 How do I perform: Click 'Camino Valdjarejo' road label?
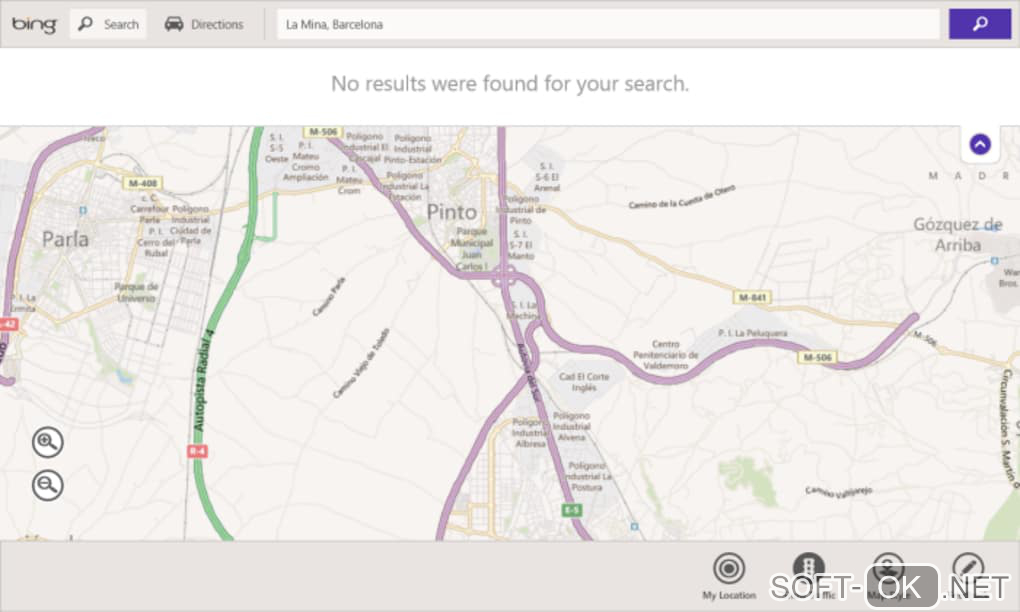(839, 492)
